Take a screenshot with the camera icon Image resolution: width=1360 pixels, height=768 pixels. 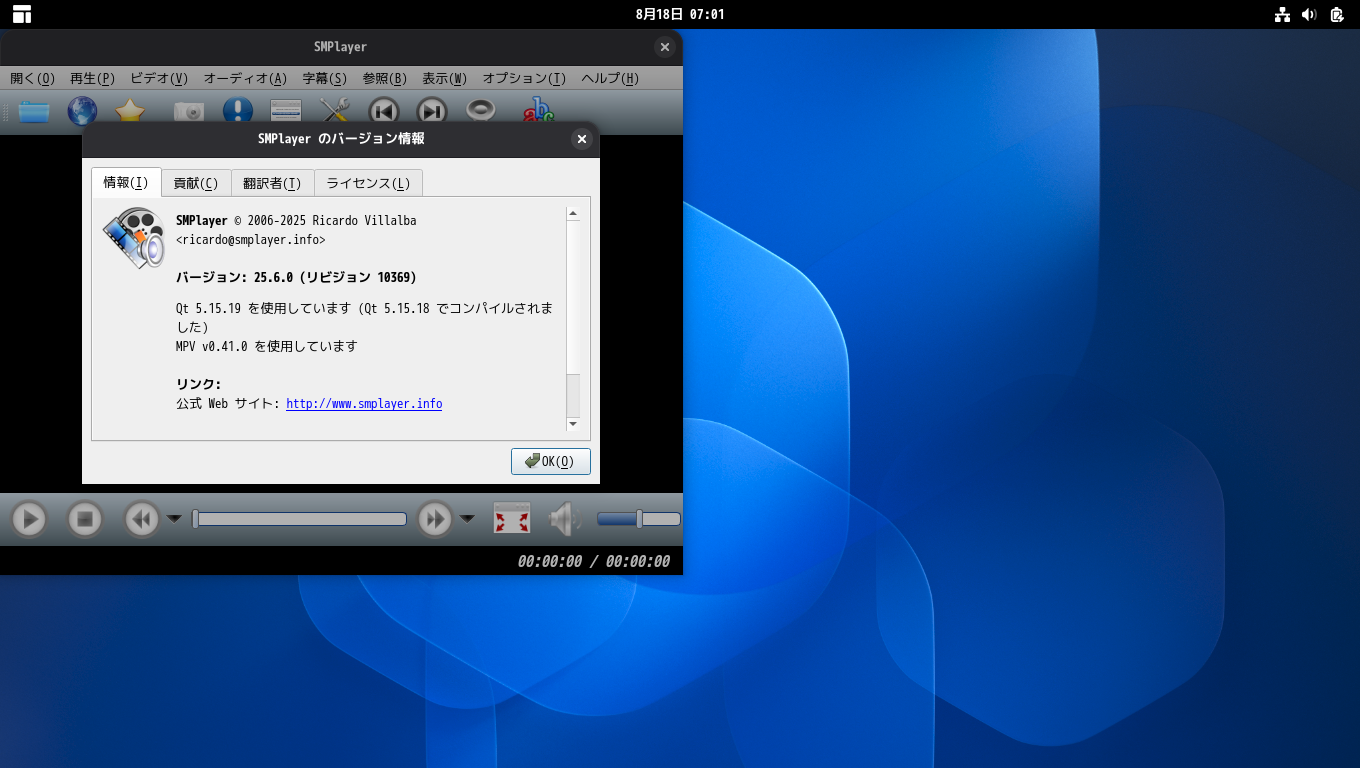coord(189,110)
